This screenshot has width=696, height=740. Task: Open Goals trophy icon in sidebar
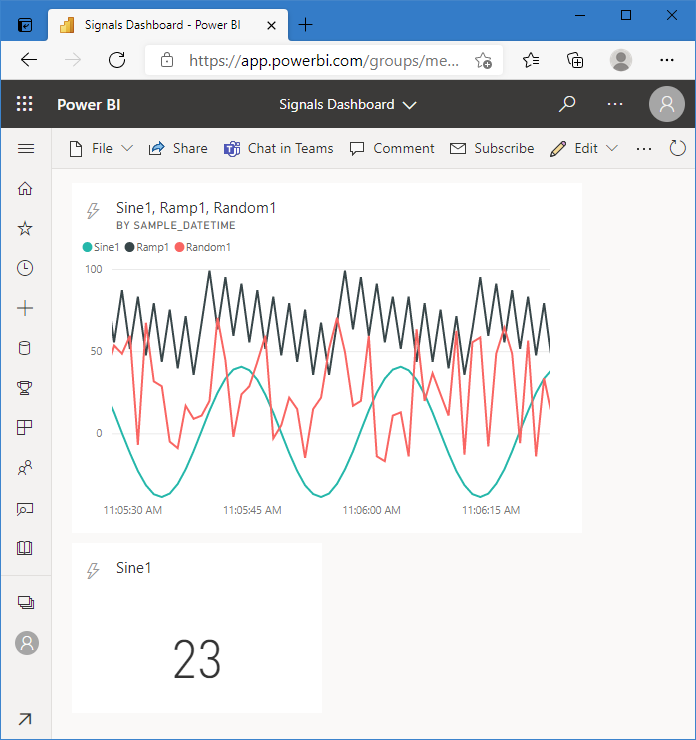[x=25, y=388]
